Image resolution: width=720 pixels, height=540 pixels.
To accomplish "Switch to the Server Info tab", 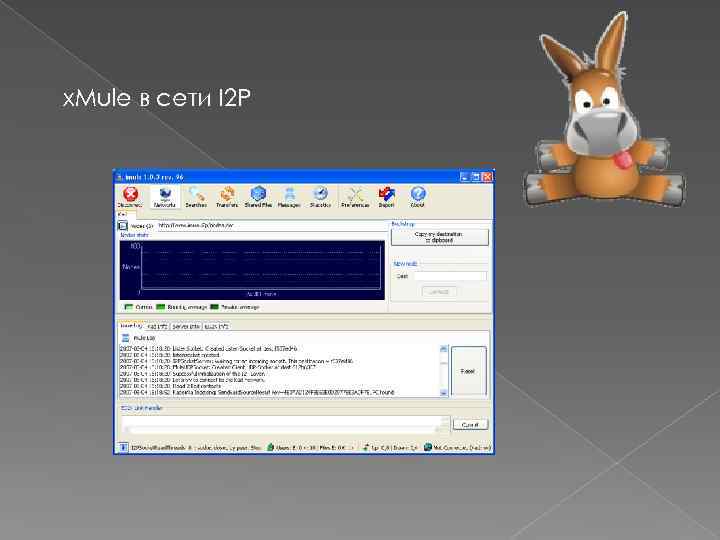I will pyautogui.click(x=186, y=326).
